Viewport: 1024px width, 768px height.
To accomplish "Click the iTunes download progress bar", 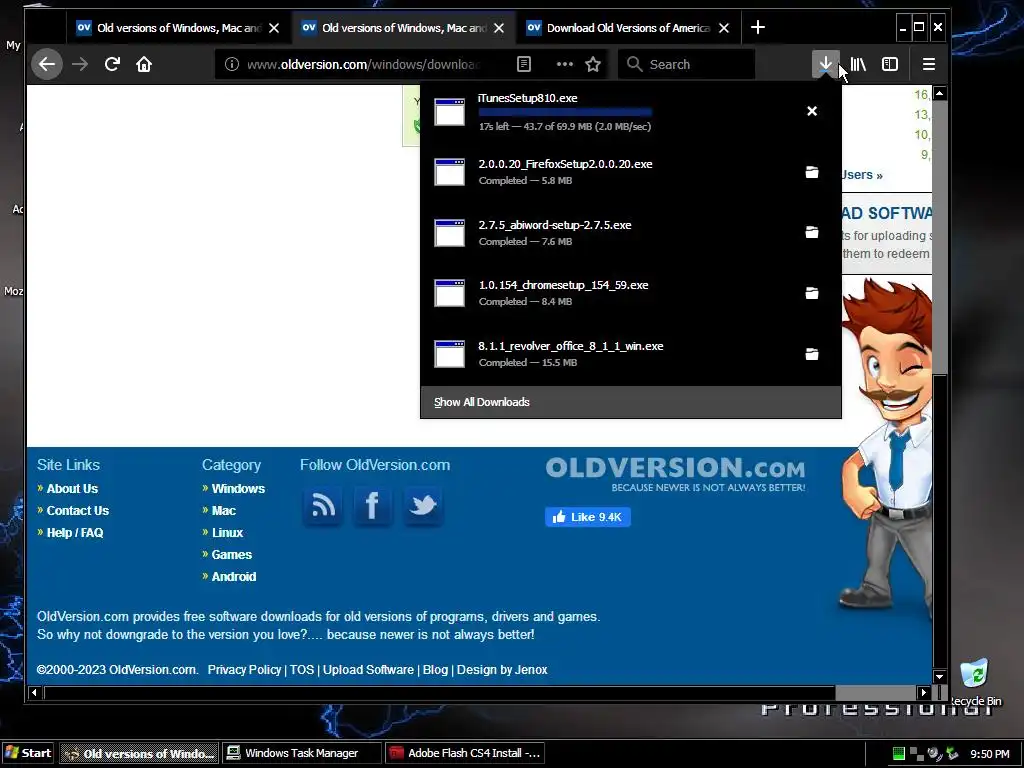I will (565, 112).
